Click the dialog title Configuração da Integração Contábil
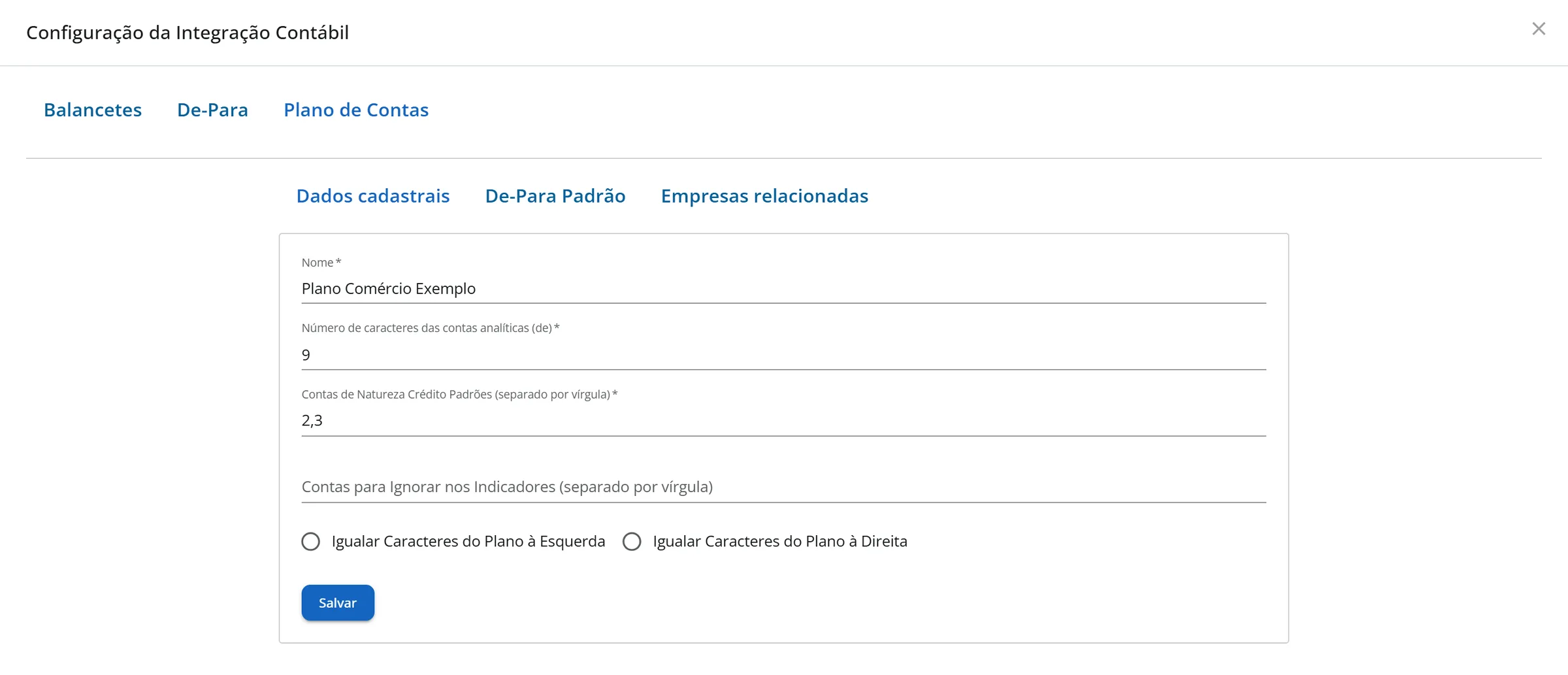The height and width of the screenshot is (675, 1568). (x=188, y=33)
